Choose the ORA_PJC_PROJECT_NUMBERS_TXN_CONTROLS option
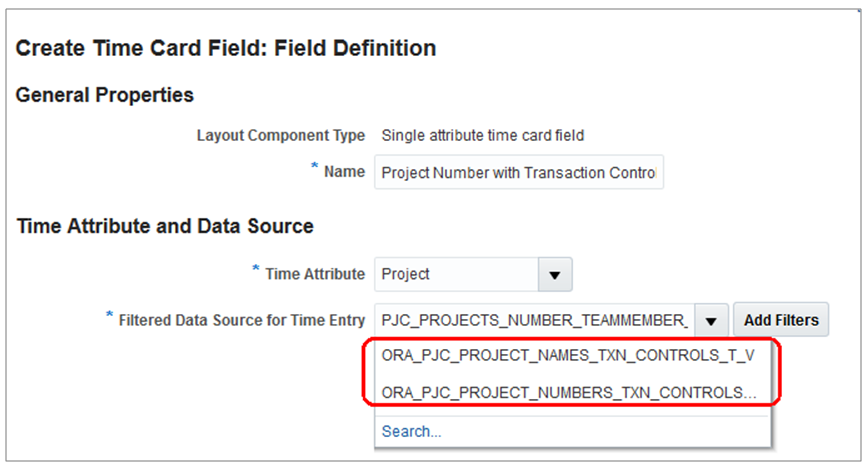 567,392
